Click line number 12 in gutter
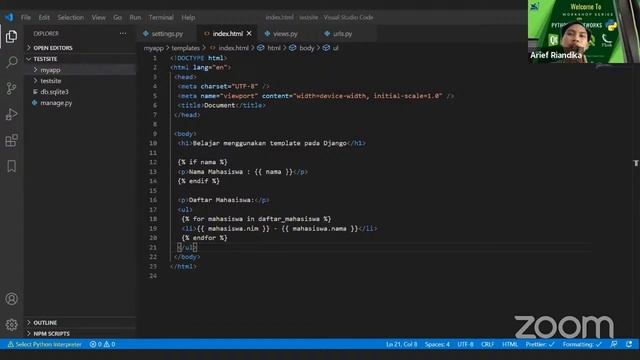Viewport: 640px width, 360px height. [x=153, y=162]
